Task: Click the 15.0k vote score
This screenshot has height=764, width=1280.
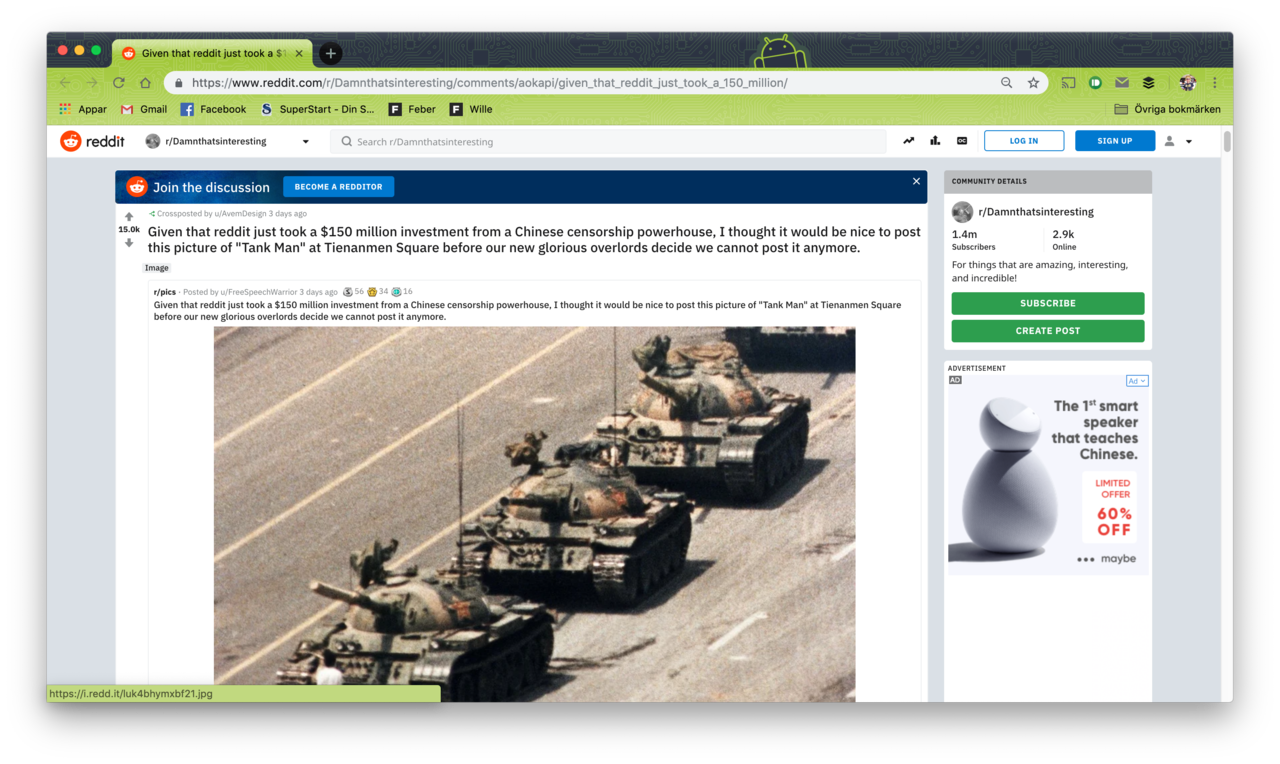Action: pos(129,230)
